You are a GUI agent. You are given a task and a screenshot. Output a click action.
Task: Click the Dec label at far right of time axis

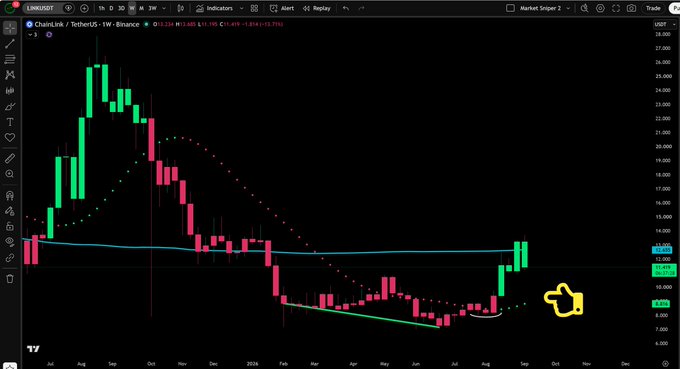click(x=625, y=364)
